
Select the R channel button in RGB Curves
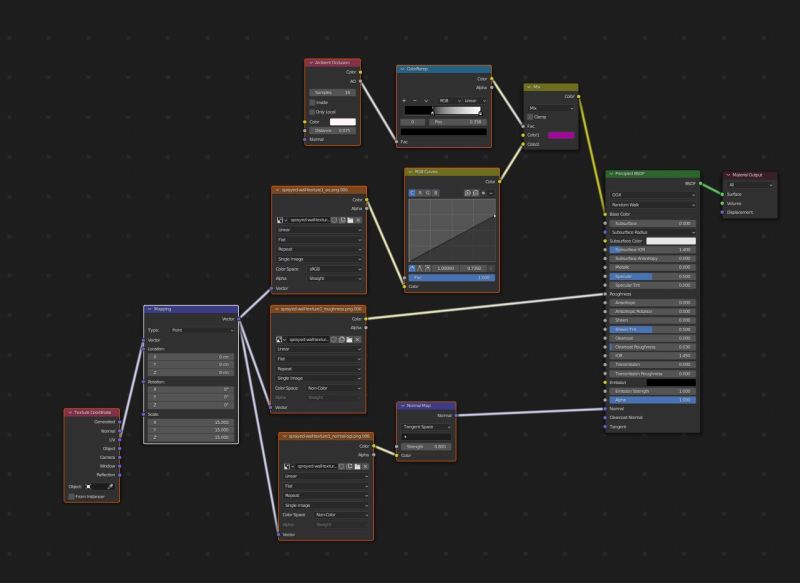click(420, 193)
